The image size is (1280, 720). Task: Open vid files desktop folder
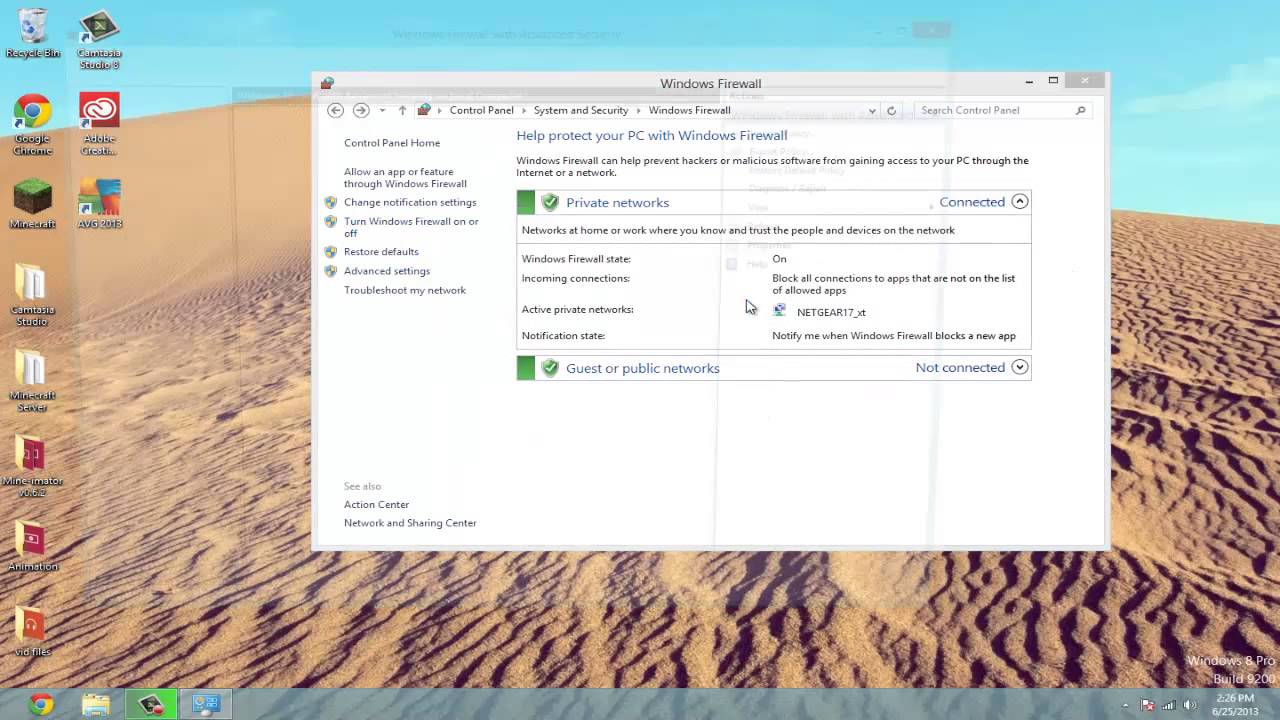point(32,632)
